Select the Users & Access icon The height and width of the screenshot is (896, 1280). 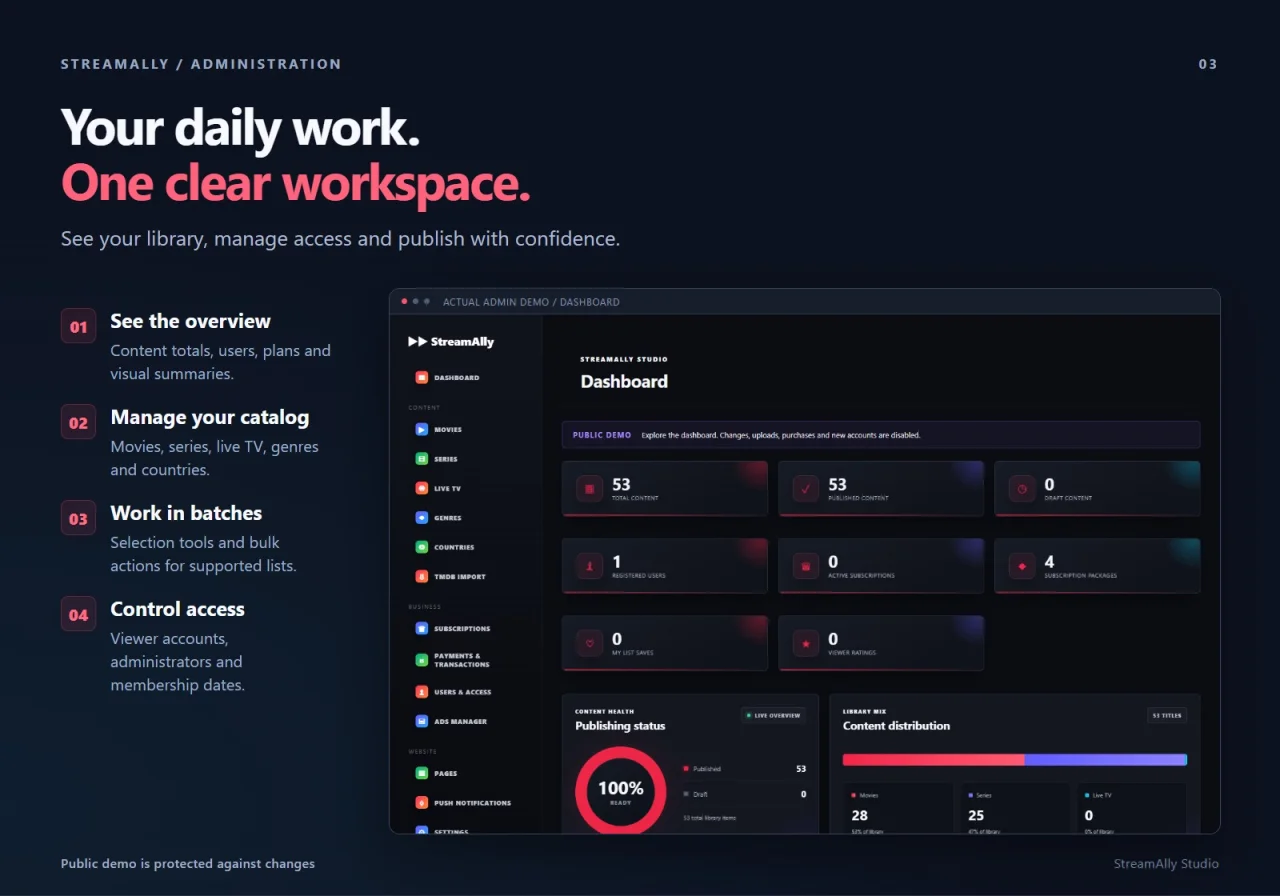(422, 692)
